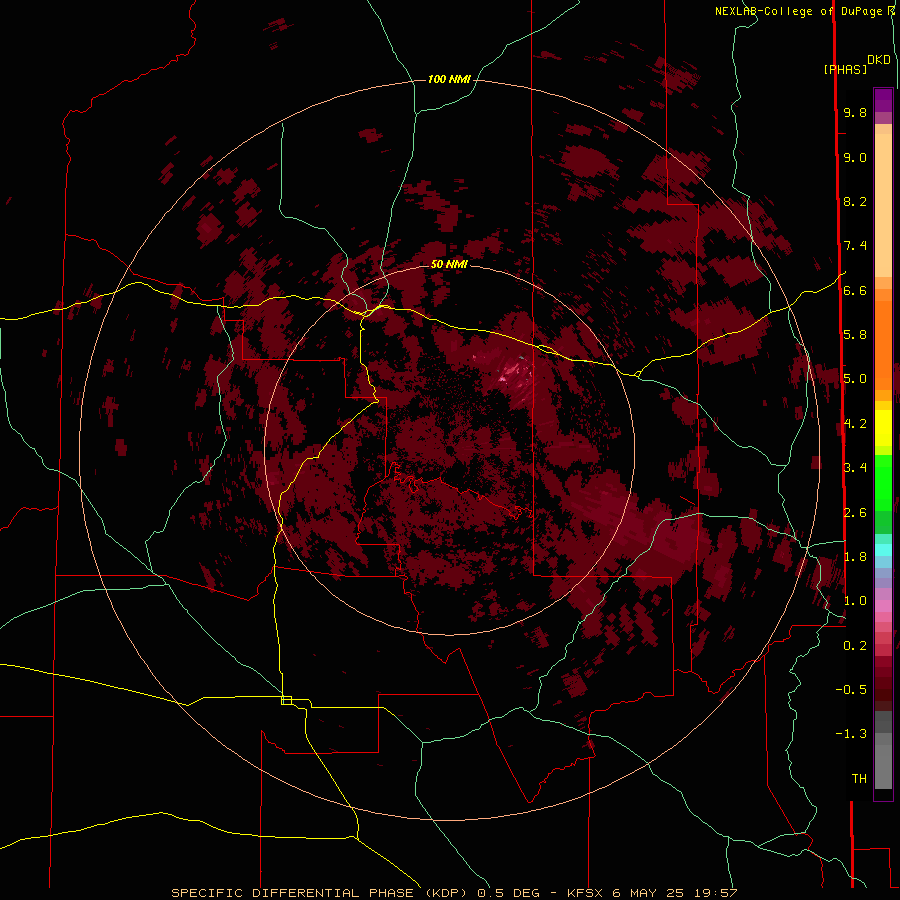Click the 9.0 value on the scale
The height and width of the screenshot is (900, 900).
pyautogui.click(x=855, y=157)
